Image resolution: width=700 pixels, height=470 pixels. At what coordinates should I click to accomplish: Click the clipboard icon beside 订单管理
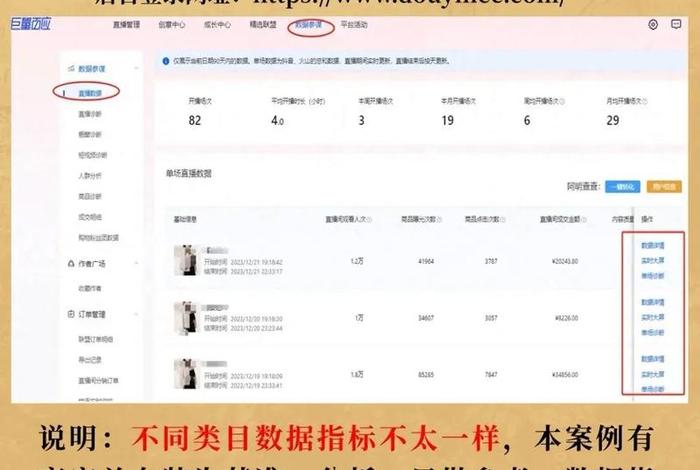click(71, 314)
